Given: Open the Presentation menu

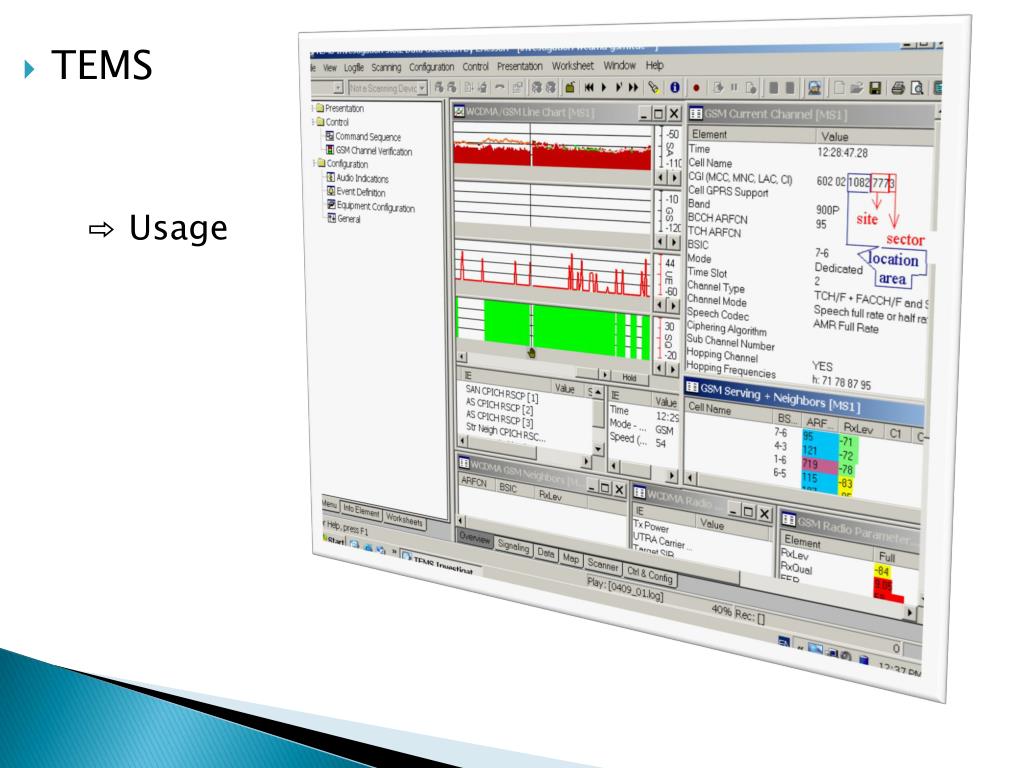Looking at the screenshot, I should click(x=519, y=66).
